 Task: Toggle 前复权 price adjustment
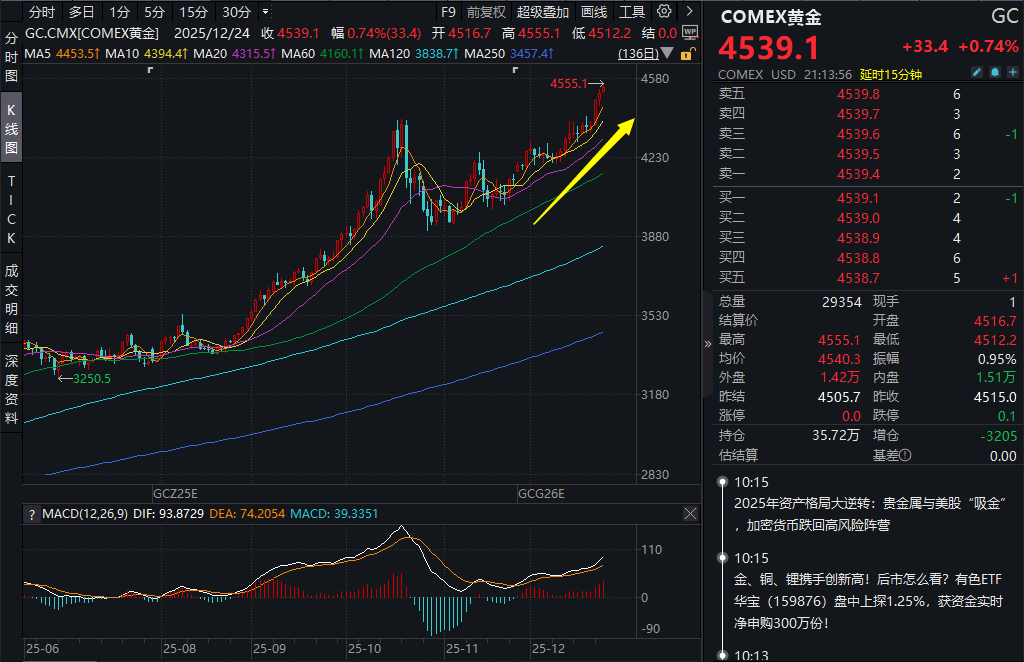(487, 13)
